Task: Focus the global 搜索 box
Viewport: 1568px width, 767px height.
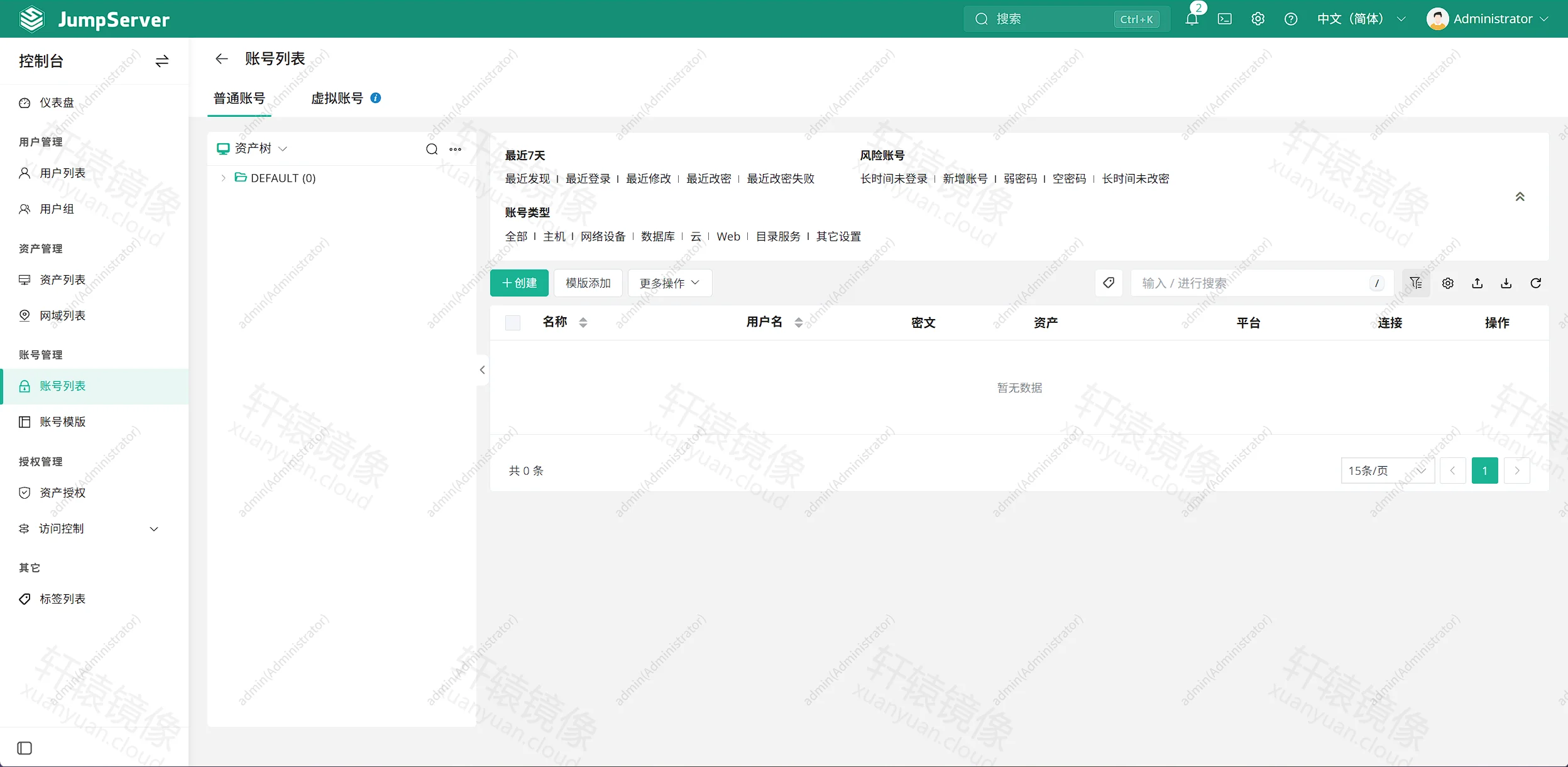Action: click(x=1066, y=19)
